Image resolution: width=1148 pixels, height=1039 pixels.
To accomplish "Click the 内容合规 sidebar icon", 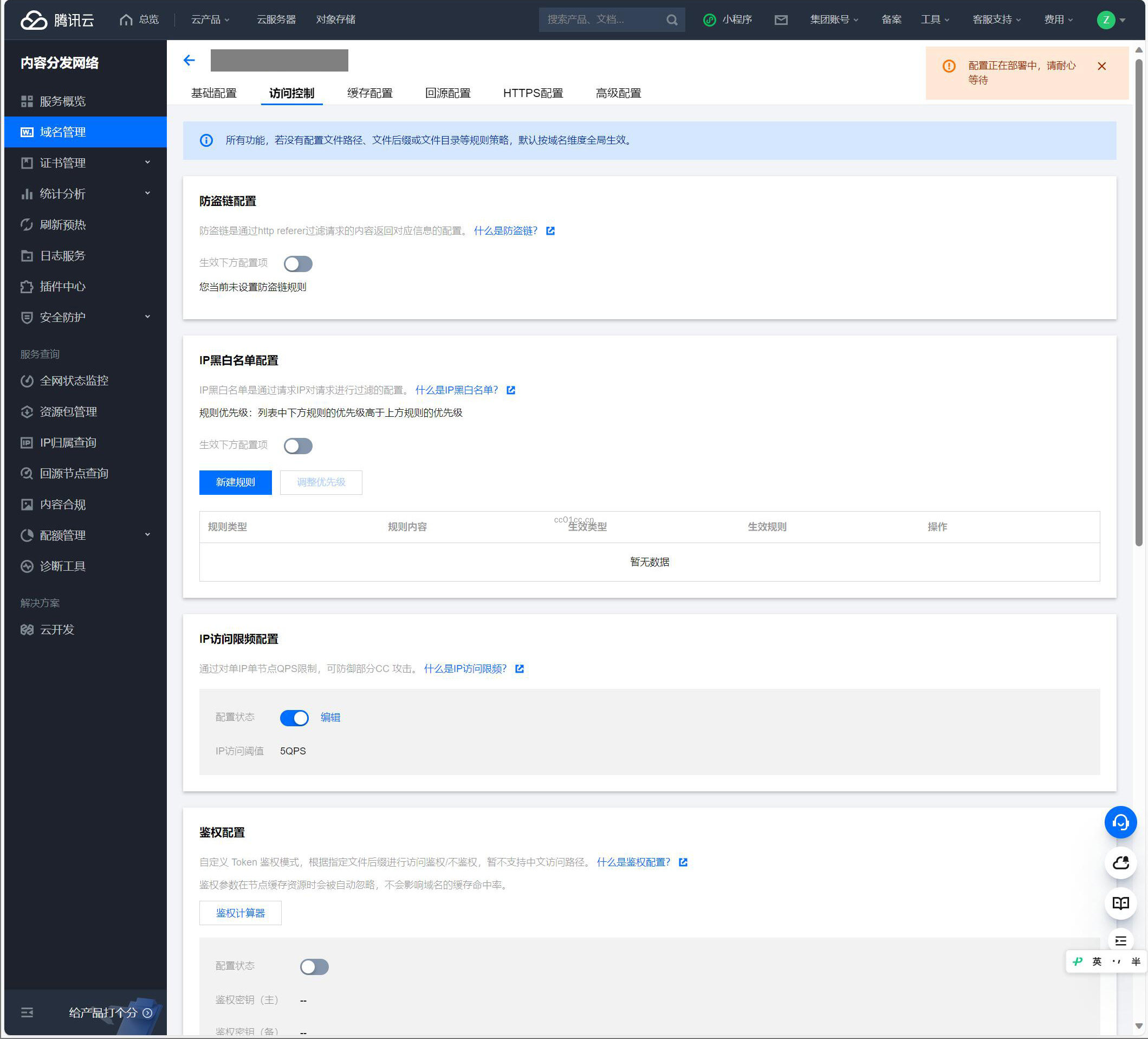I will point(27,504).
